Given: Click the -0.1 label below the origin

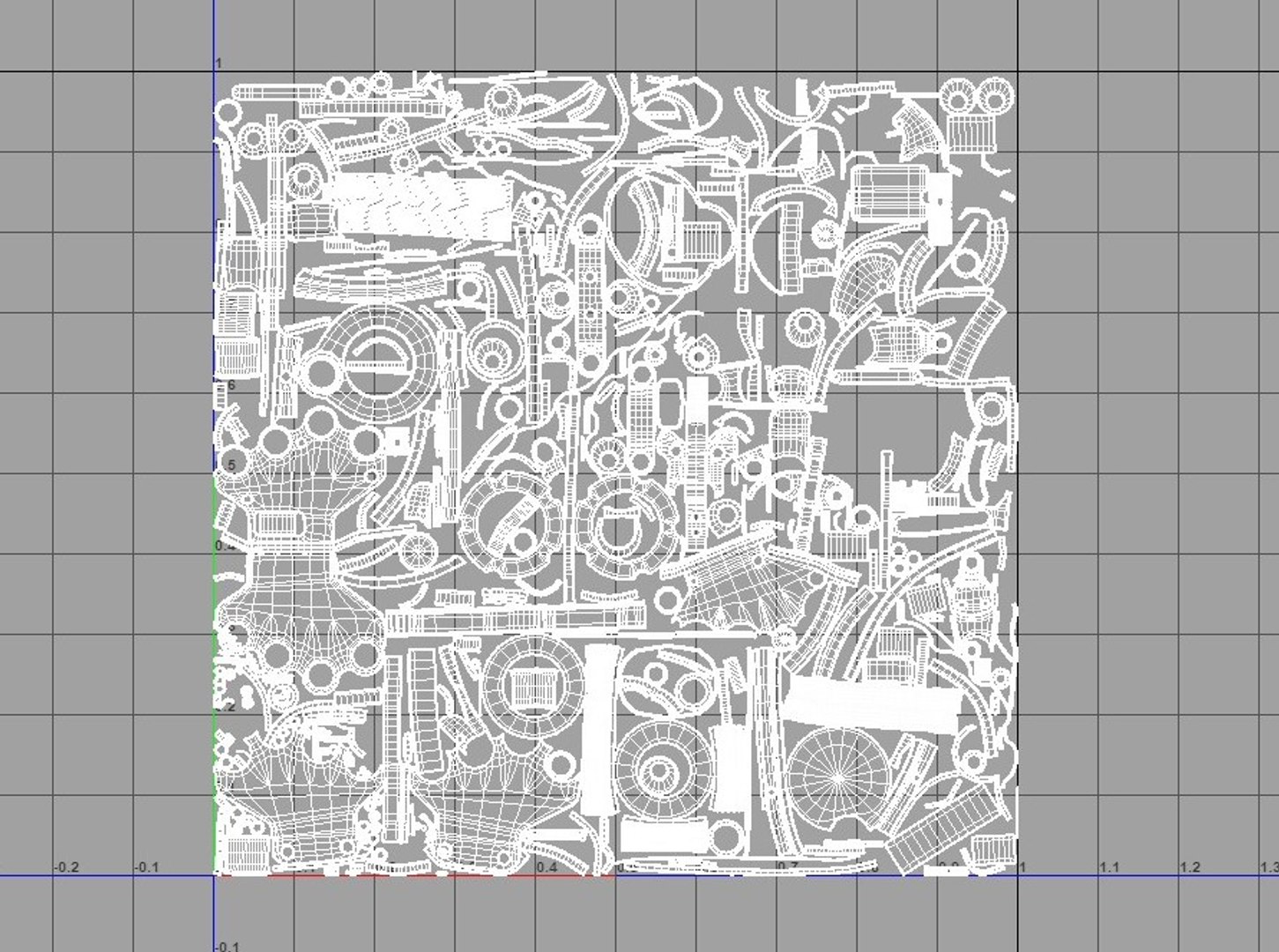Looking at the screenshot, I should tap(227, 946).
